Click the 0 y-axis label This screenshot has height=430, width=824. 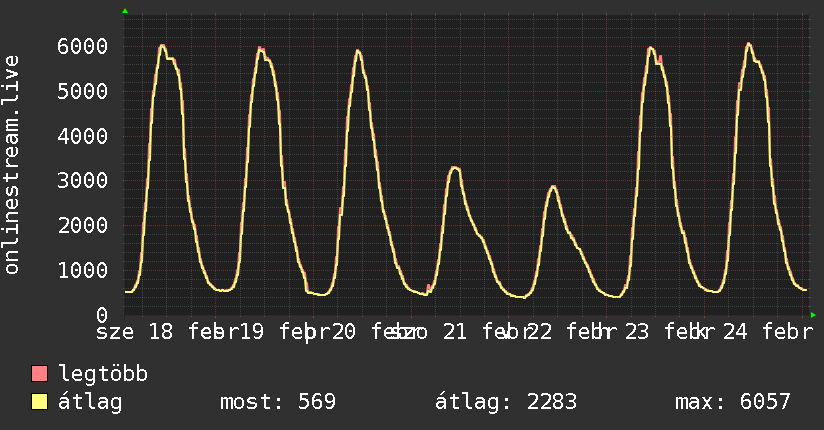coord(102,315)
